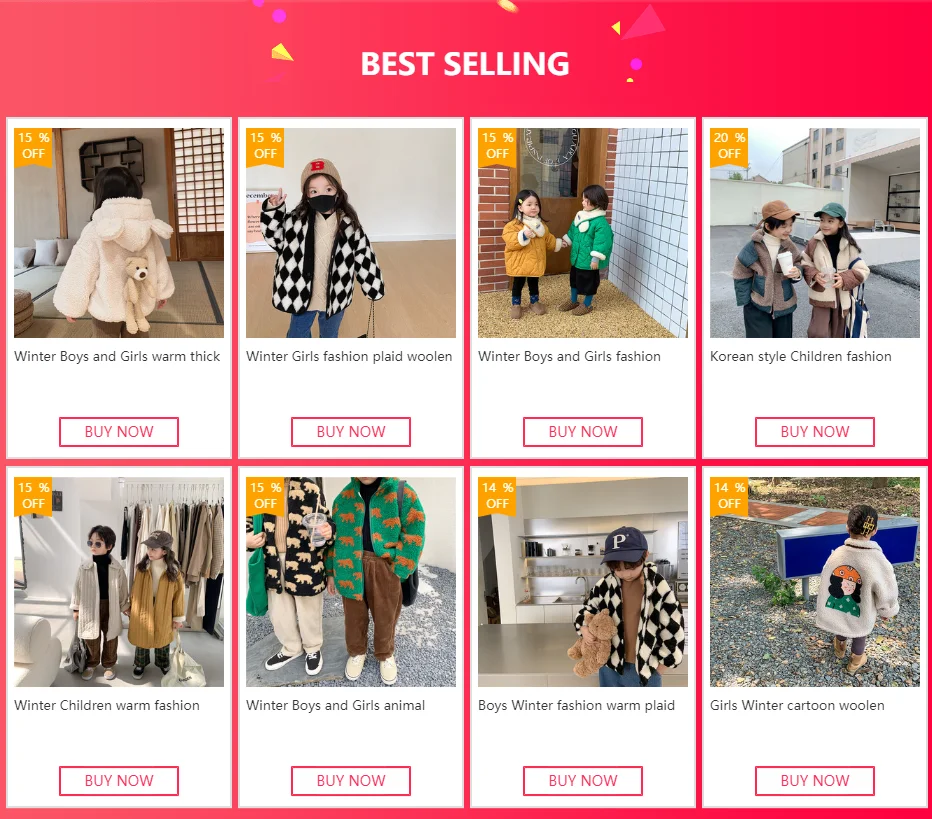
Task: Open the black-white diamond plaid coat image
Action: coord(351,233)
